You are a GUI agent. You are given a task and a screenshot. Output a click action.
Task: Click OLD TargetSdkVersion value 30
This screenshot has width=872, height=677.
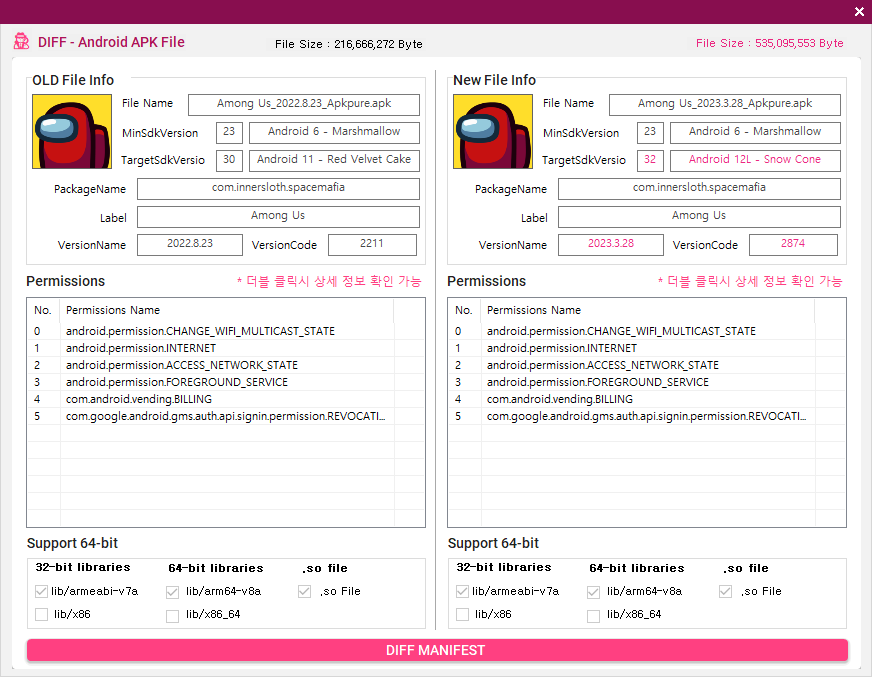point(229,160)
